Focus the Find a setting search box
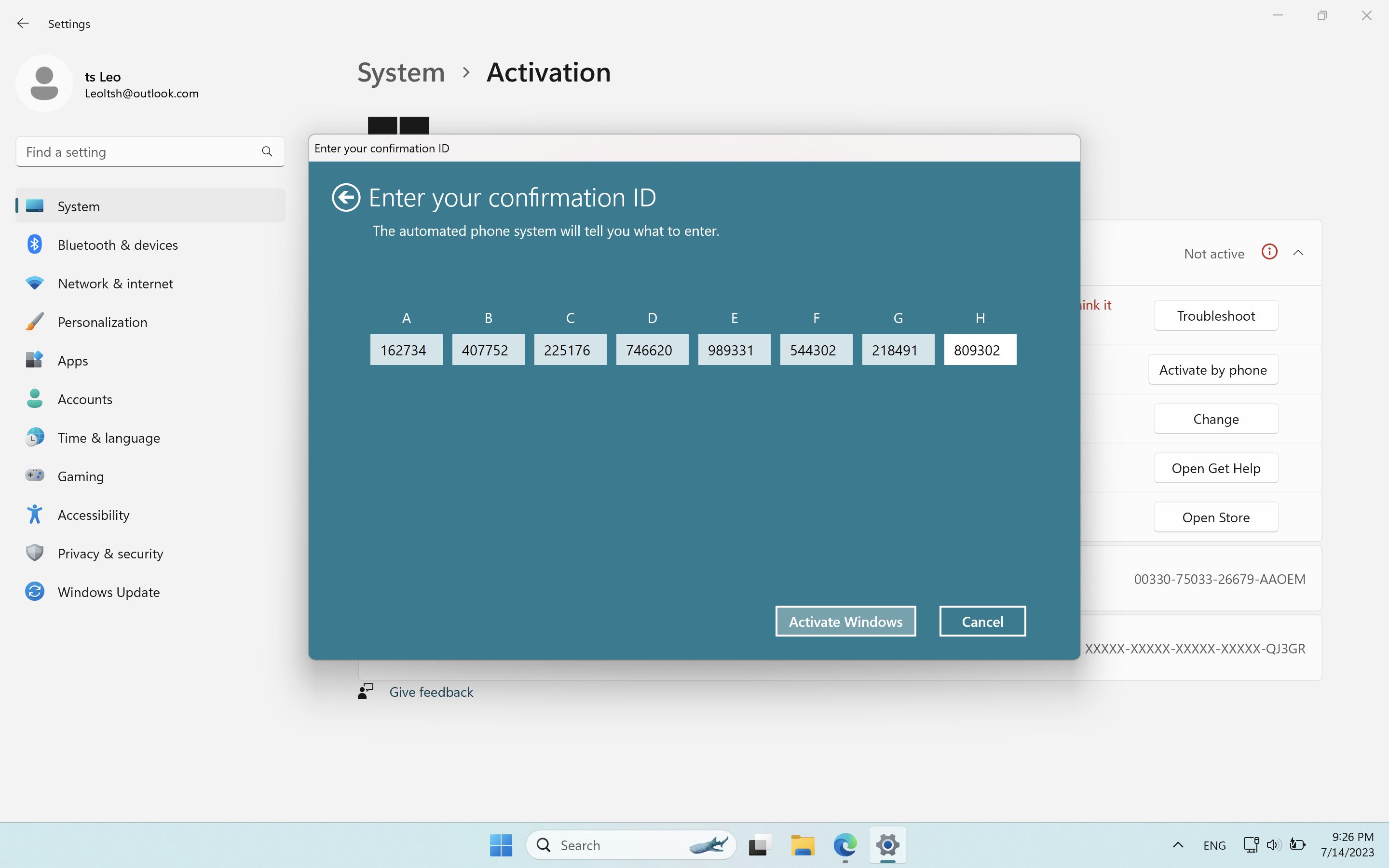Screen dimensions: 1389x868 (x=138, y=151)
